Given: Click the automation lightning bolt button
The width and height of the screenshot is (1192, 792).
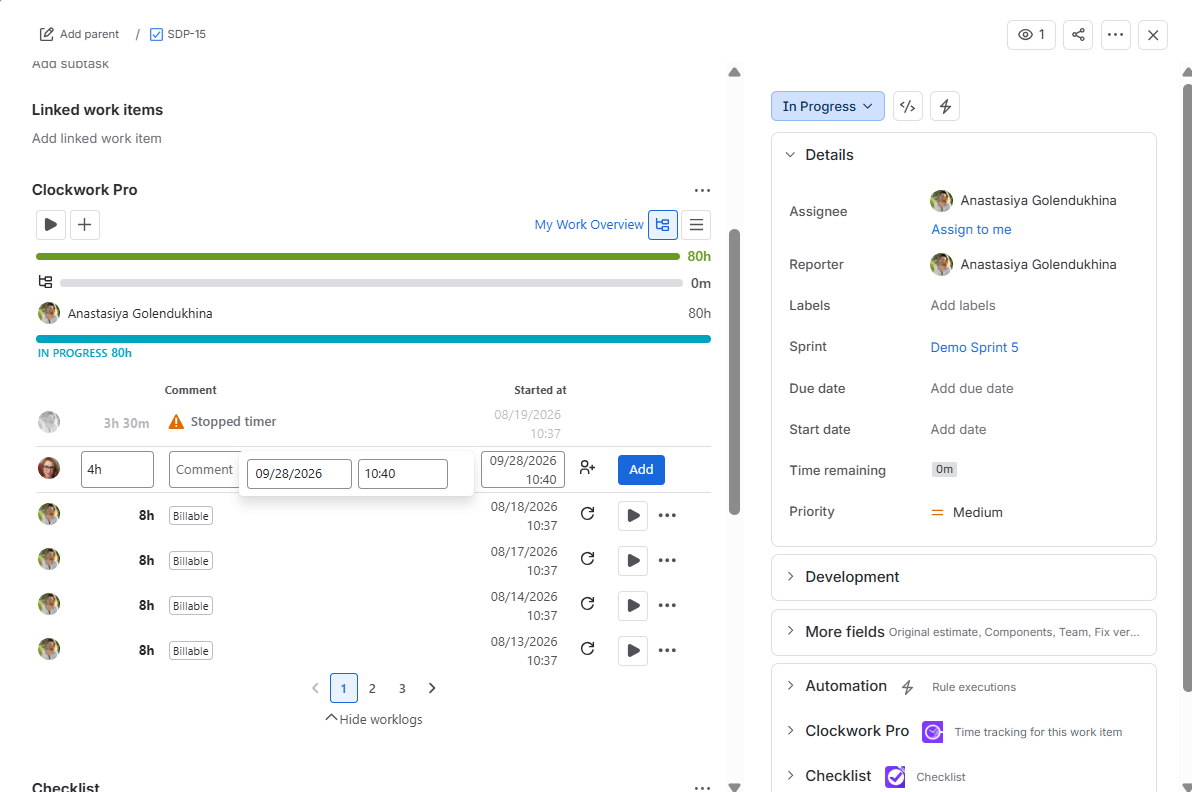Looking at the screenshot, I should pyautogui.click(x=945, y=106).
